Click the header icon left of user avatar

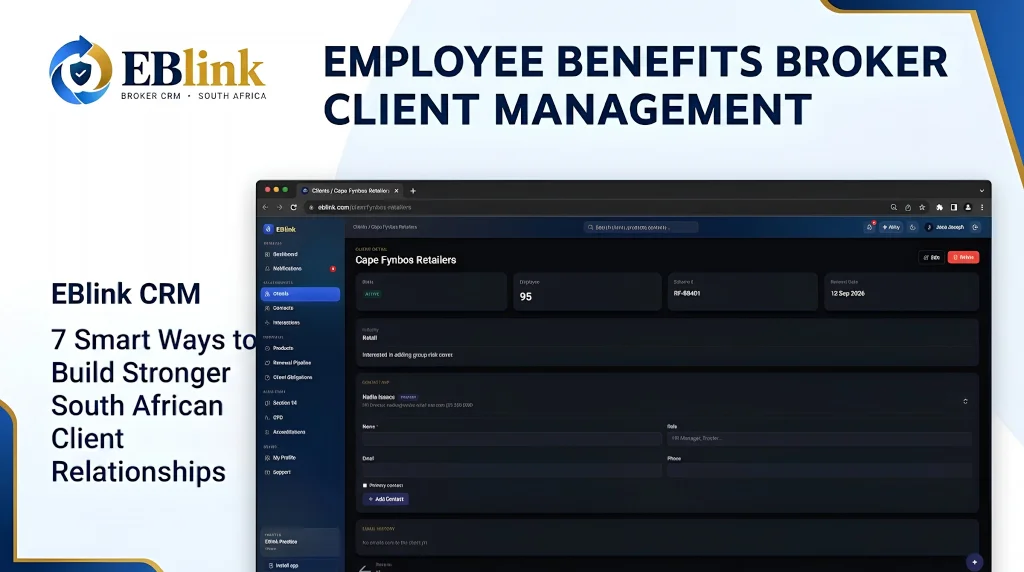click(x=912, y=227)
